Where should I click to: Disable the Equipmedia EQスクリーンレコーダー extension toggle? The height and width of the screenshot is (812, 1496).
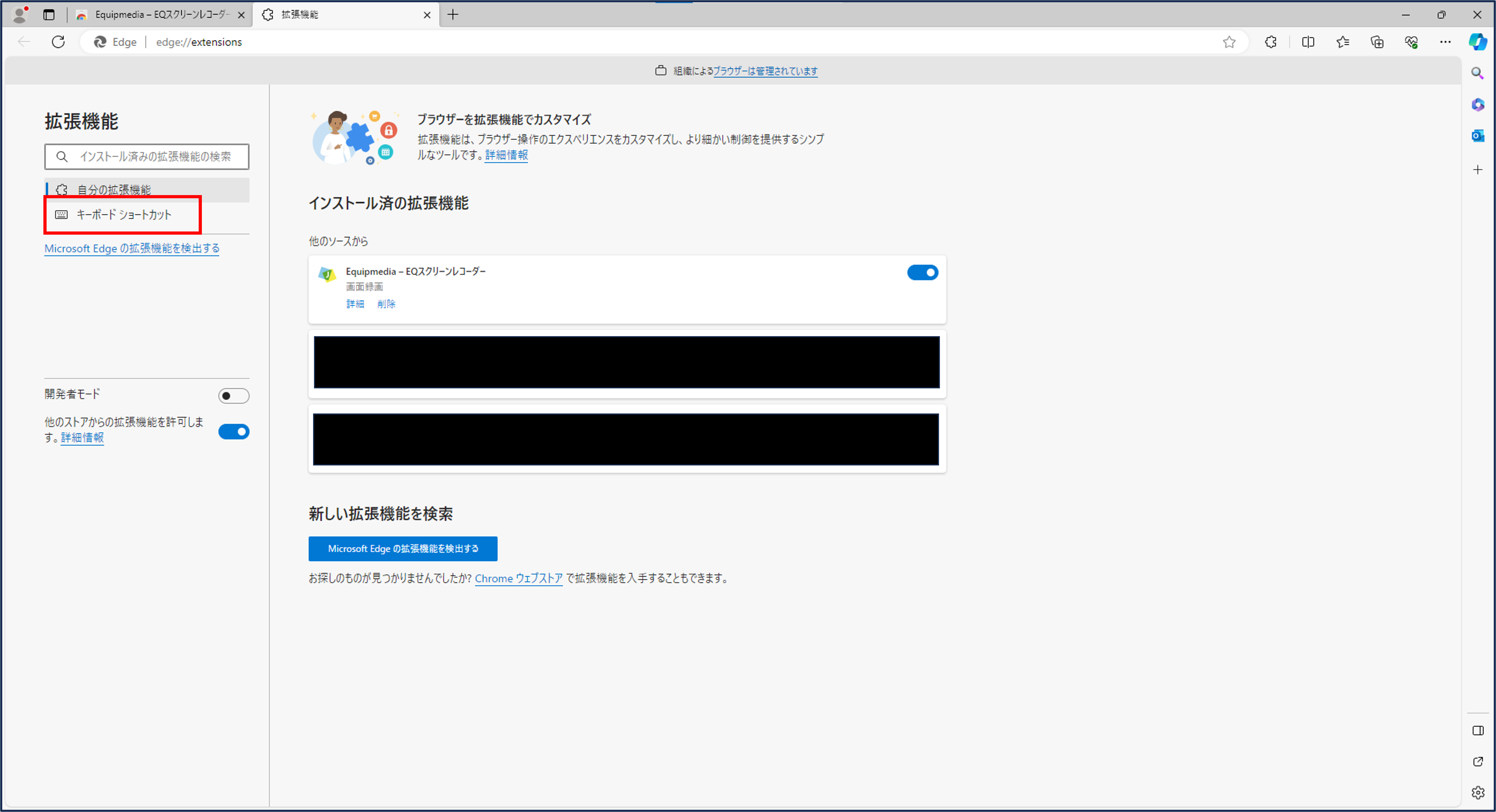[922, 272]
